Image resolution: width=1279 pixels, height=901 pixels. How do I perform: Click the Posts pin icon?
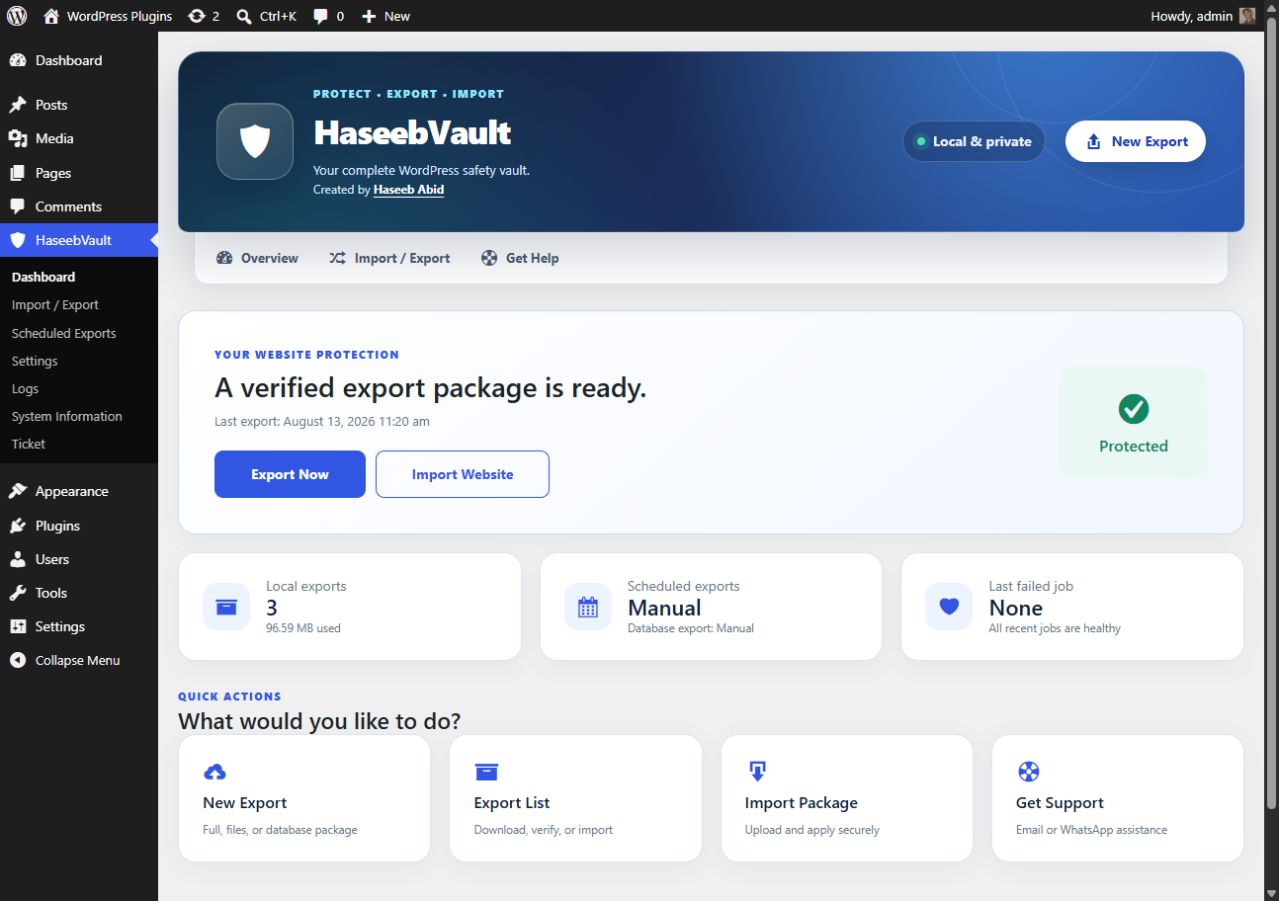18,105
